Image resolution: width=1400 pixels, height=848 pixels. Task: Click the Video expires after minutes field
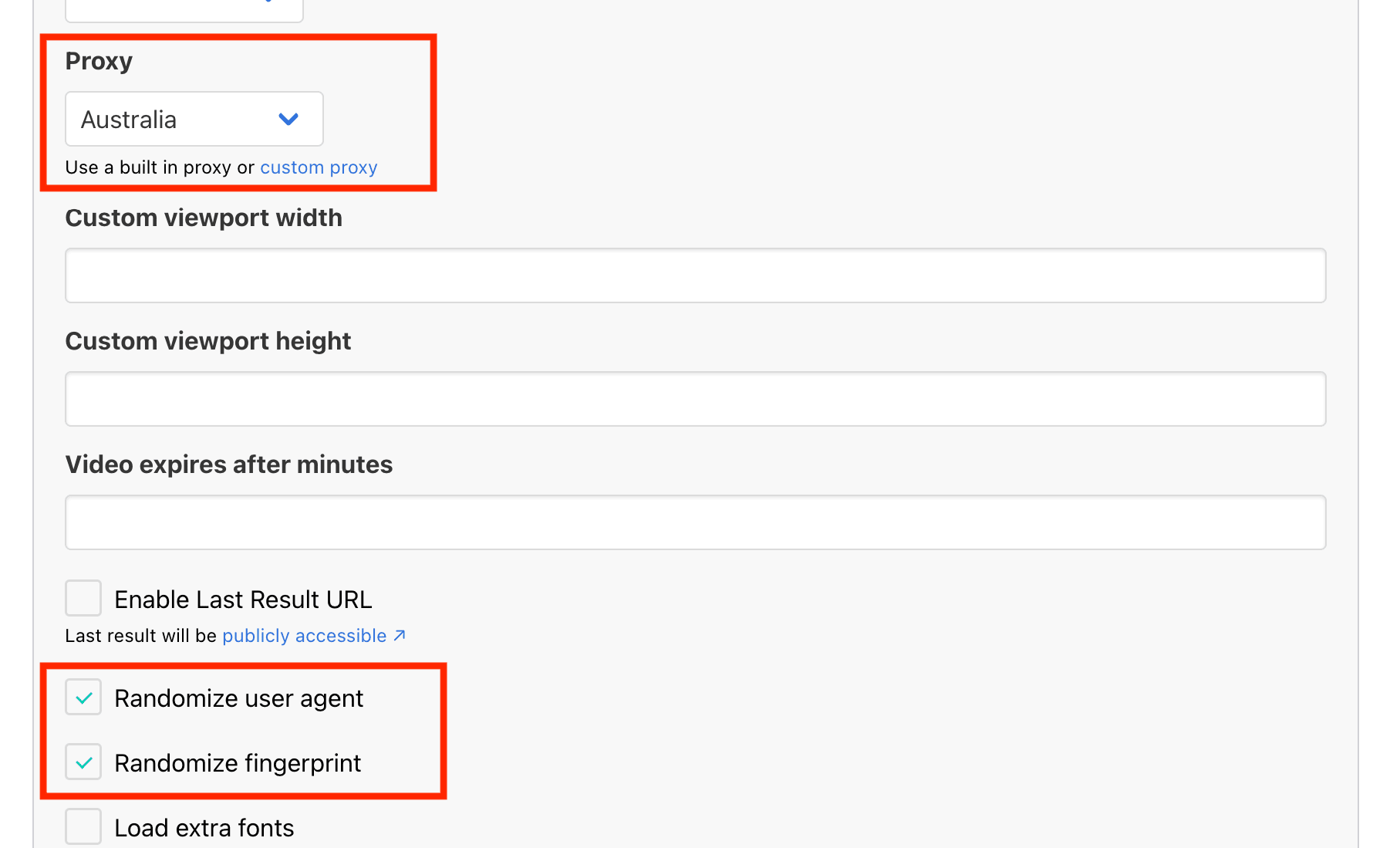click(694, 522)
